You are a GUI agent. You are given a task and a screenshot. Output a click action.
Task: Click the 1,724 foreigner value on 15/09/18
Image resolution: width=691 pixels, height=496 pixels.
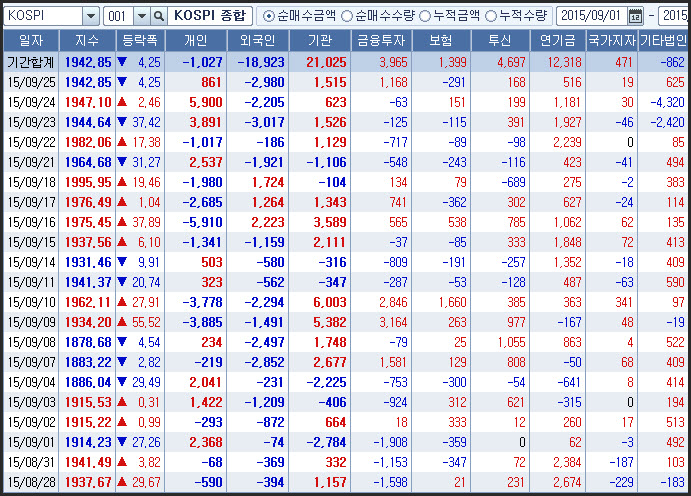click(268, 182)
